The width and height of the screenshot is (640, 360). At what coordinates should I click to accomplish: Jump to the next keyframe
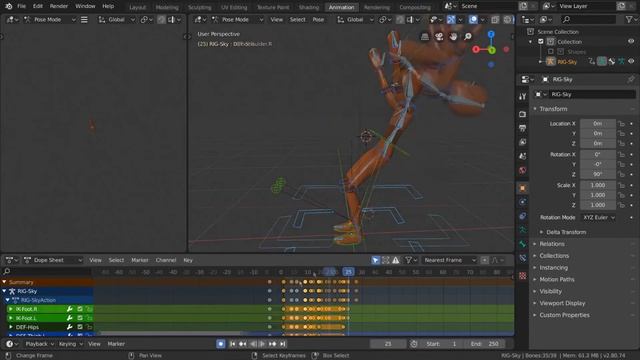tap(273, 344)
